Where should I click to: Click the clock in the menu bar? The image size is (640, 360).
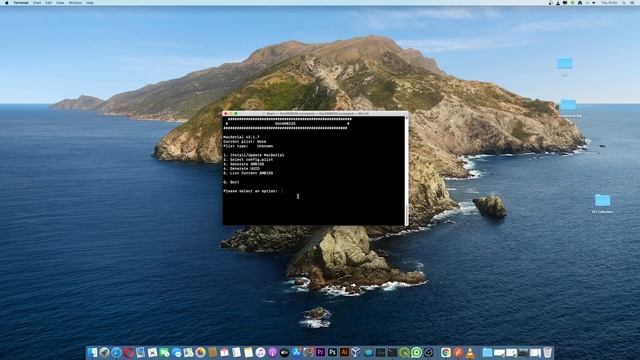tap(609, 2)
